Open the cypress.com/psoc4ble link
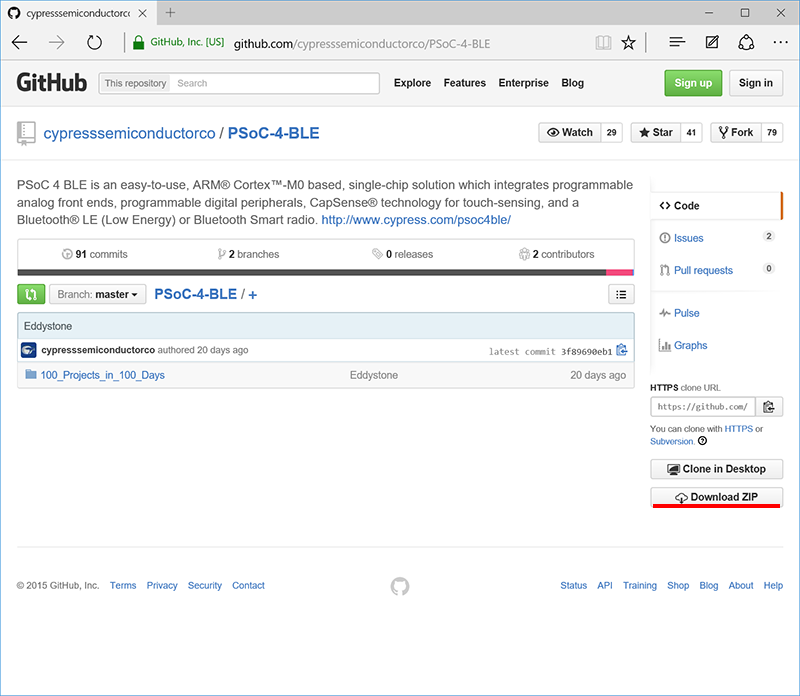This screenshot has width=800, height=696. point(416,220)
